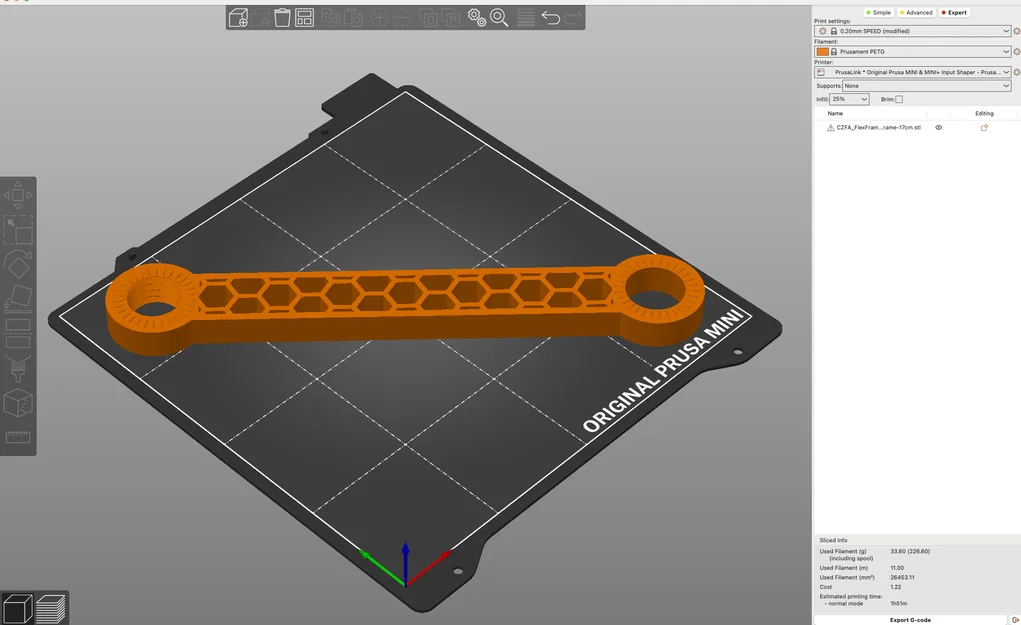Click Split to objects icon
The image size is (1021, 625).
tap(428, 18)
